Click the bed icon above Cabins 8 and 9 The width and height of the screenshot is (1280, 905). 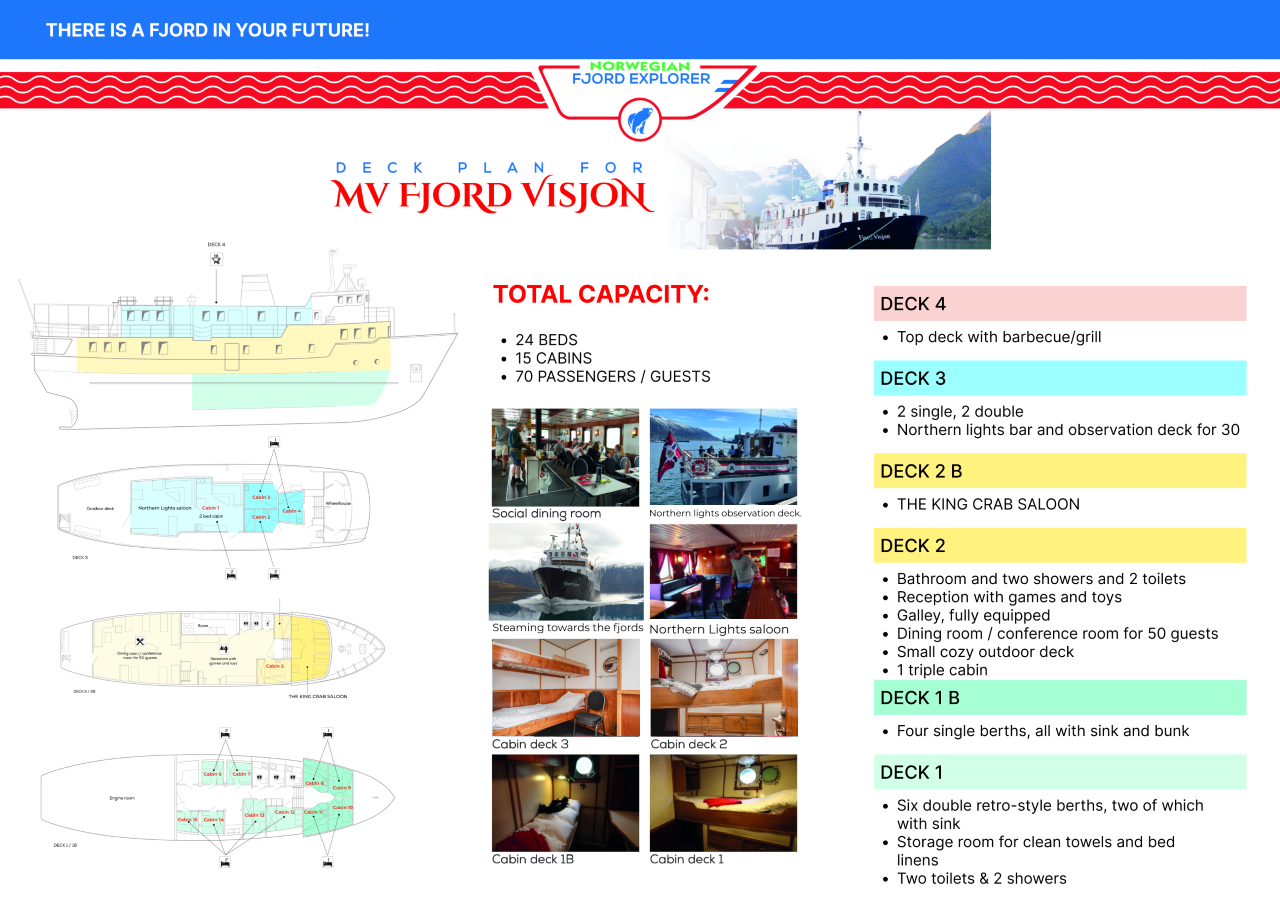coord(327,732)
